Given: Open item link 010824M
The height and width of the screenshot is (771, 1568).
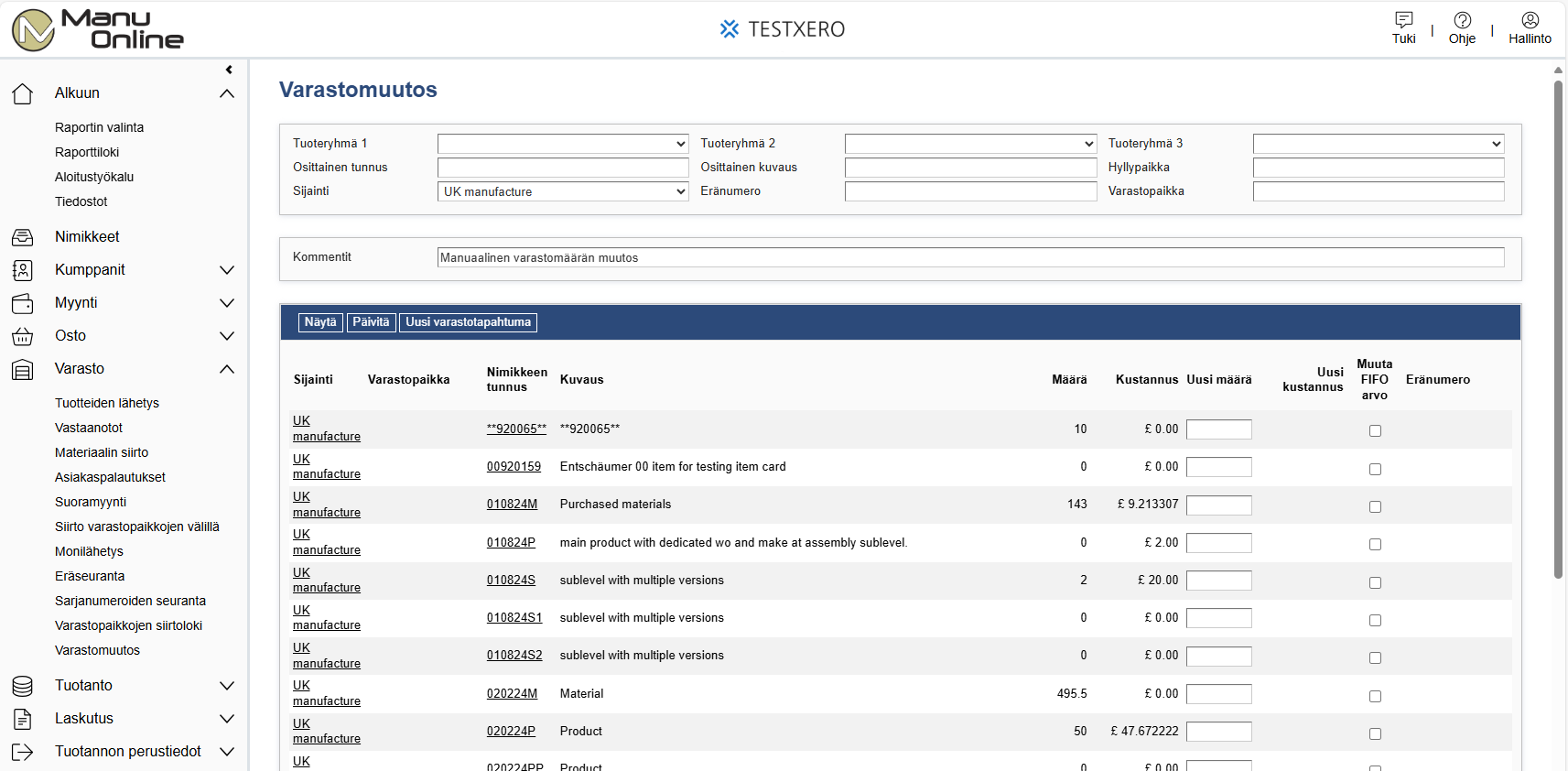Looking at the screenshot, I should point(512,505).
